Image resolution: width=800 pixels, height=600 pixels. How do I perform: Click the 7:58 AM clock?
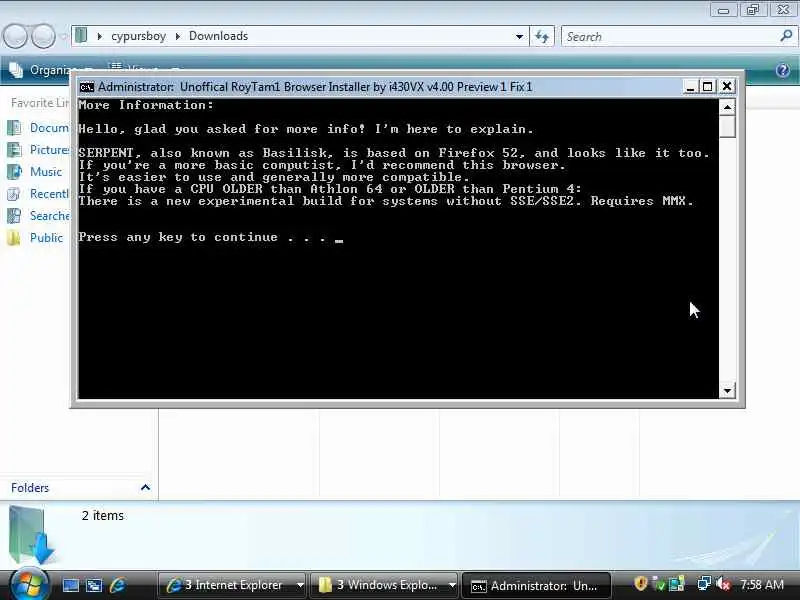pyautogui.click(x=762, y=585)
